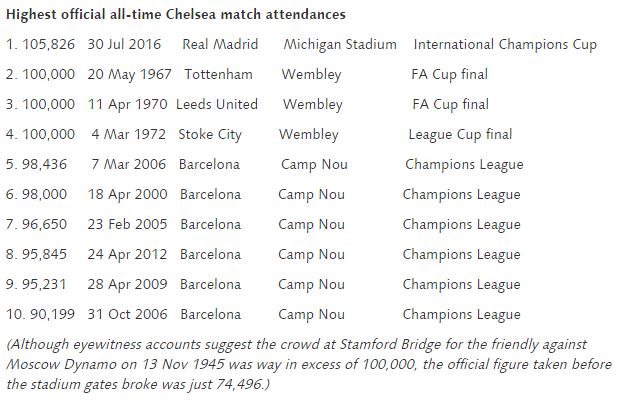Click the italic Moscow Dynamo footnote paragraph
631x414 pixels.
point(309,365)
